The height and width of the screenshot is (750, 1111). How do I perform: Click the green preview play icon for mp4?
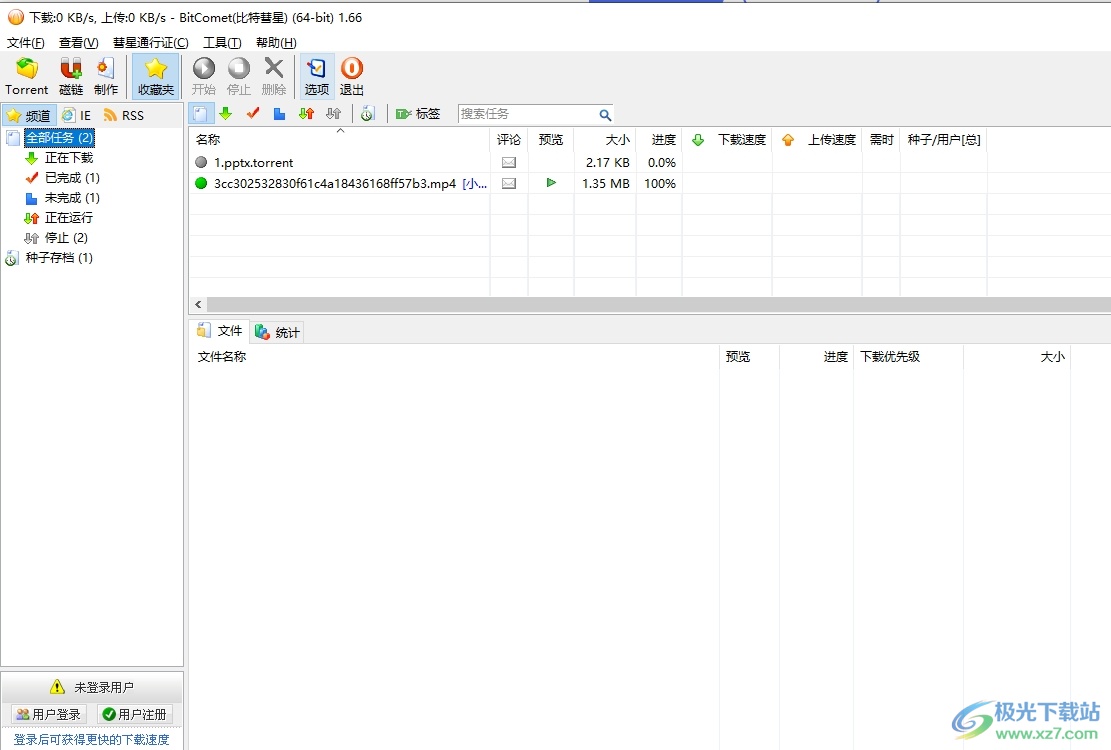pos(551,183)
